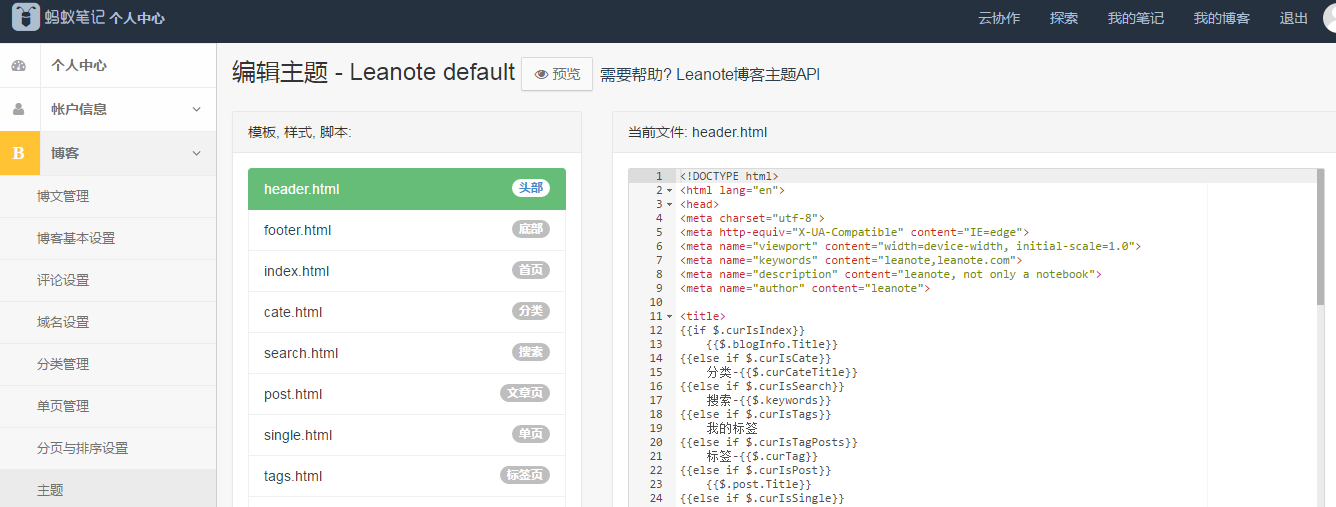This screenshot has width=1336, height=507.
Task: Collapse the 博客 section chevron
Action: point(196,153)
